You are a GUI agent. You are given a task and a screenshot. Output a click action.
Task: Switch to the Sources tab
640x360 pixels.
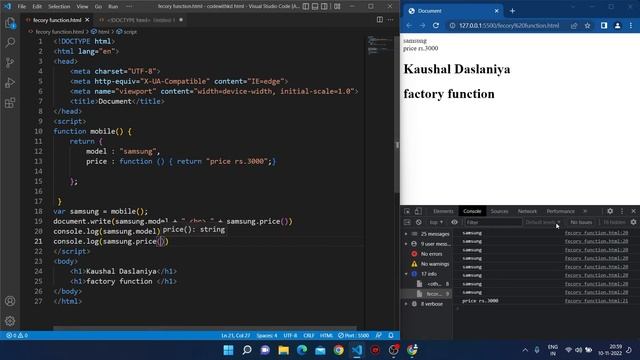(499, 211)
